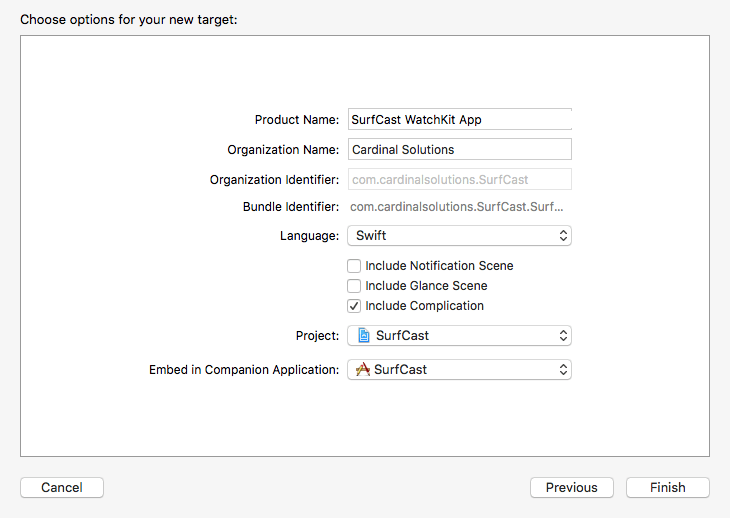Click the Include Complication label text
This screenshot has height=518, width=730.
coord(424,306)
